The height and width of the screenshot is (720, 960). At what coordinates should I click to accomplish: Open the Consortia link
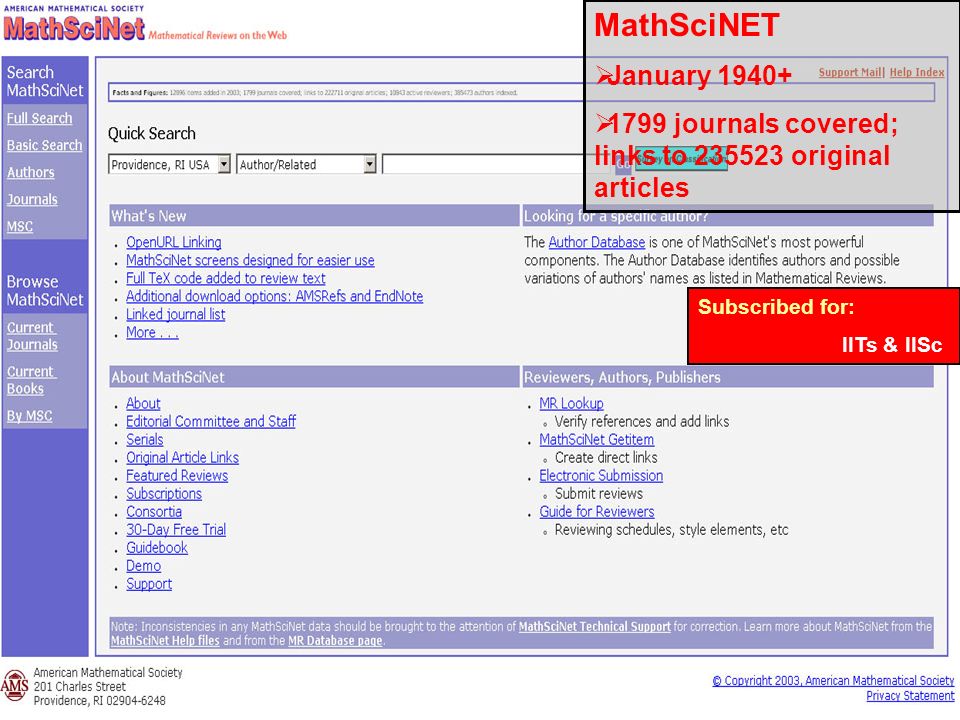coord(154,512)
